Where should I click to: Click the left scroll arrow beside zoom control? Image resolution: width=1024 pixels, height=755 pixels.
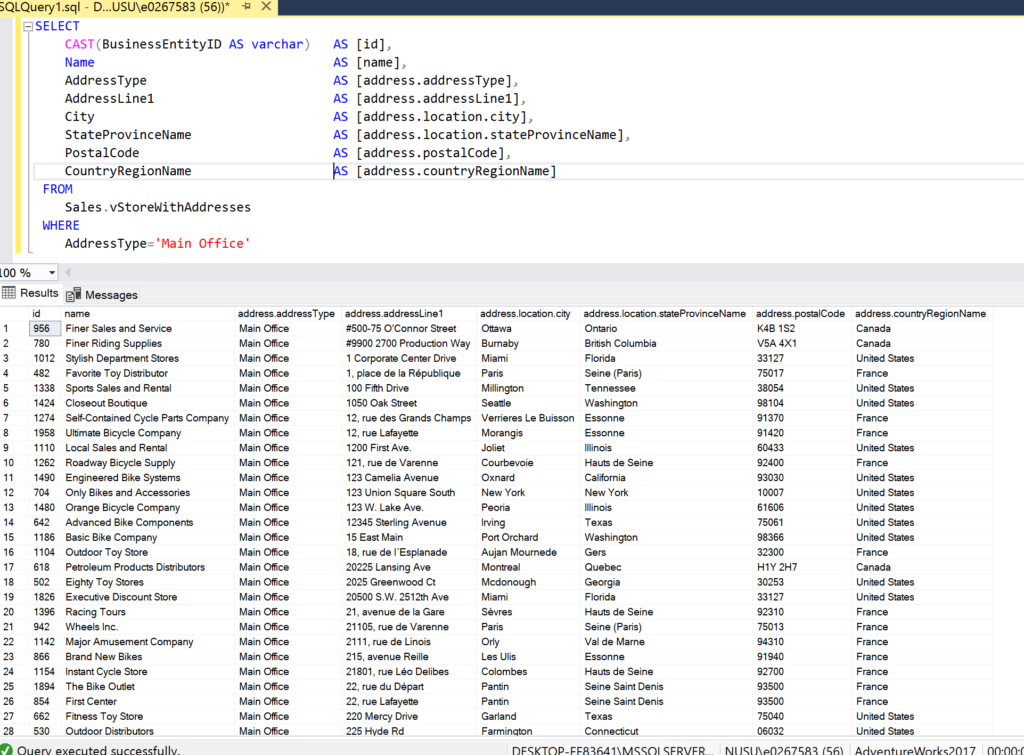67,272
